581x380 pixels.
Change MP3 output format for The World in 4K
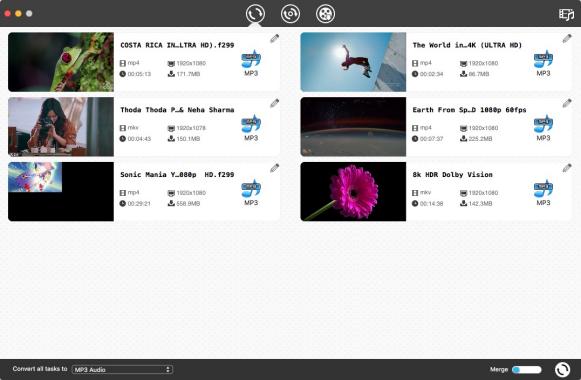(543, 63)
